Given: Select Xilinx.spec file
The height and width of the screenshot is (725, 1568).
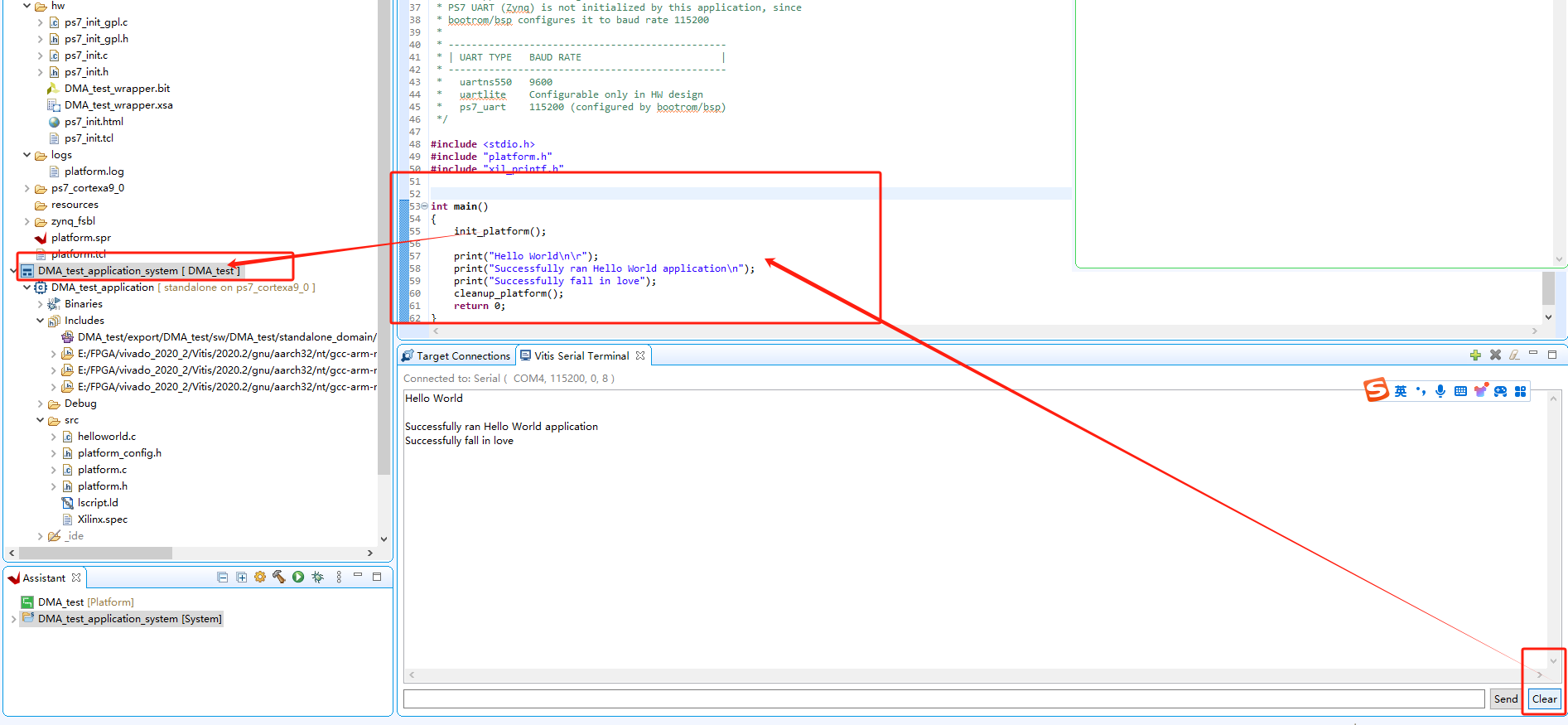Looking at the screenshot, I should tap(102, 520).
